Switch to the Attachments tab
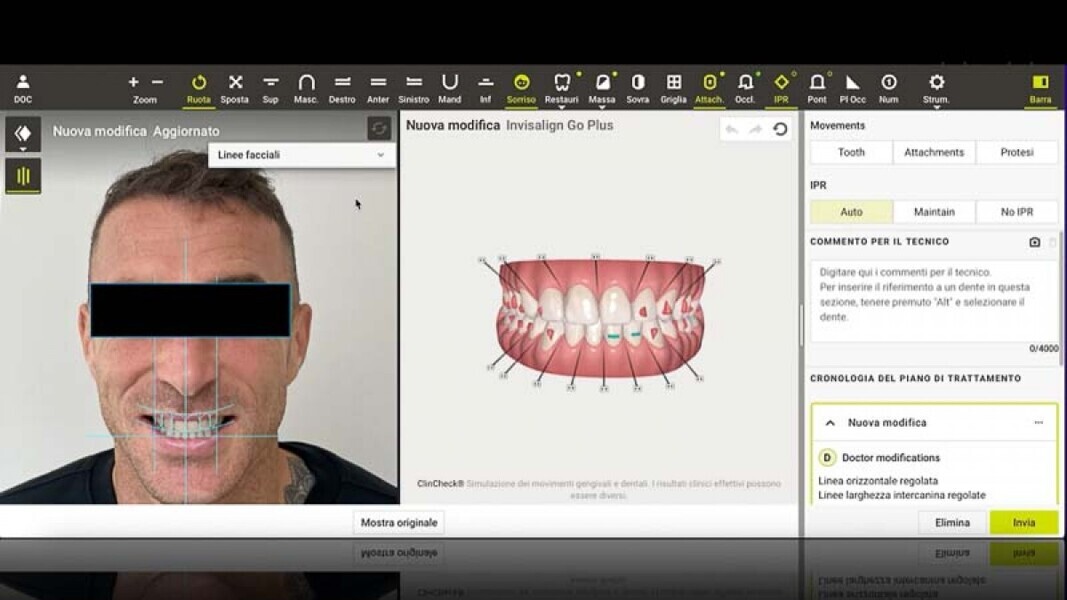Viewport: 1067px width, 600px height. (934, 152)
